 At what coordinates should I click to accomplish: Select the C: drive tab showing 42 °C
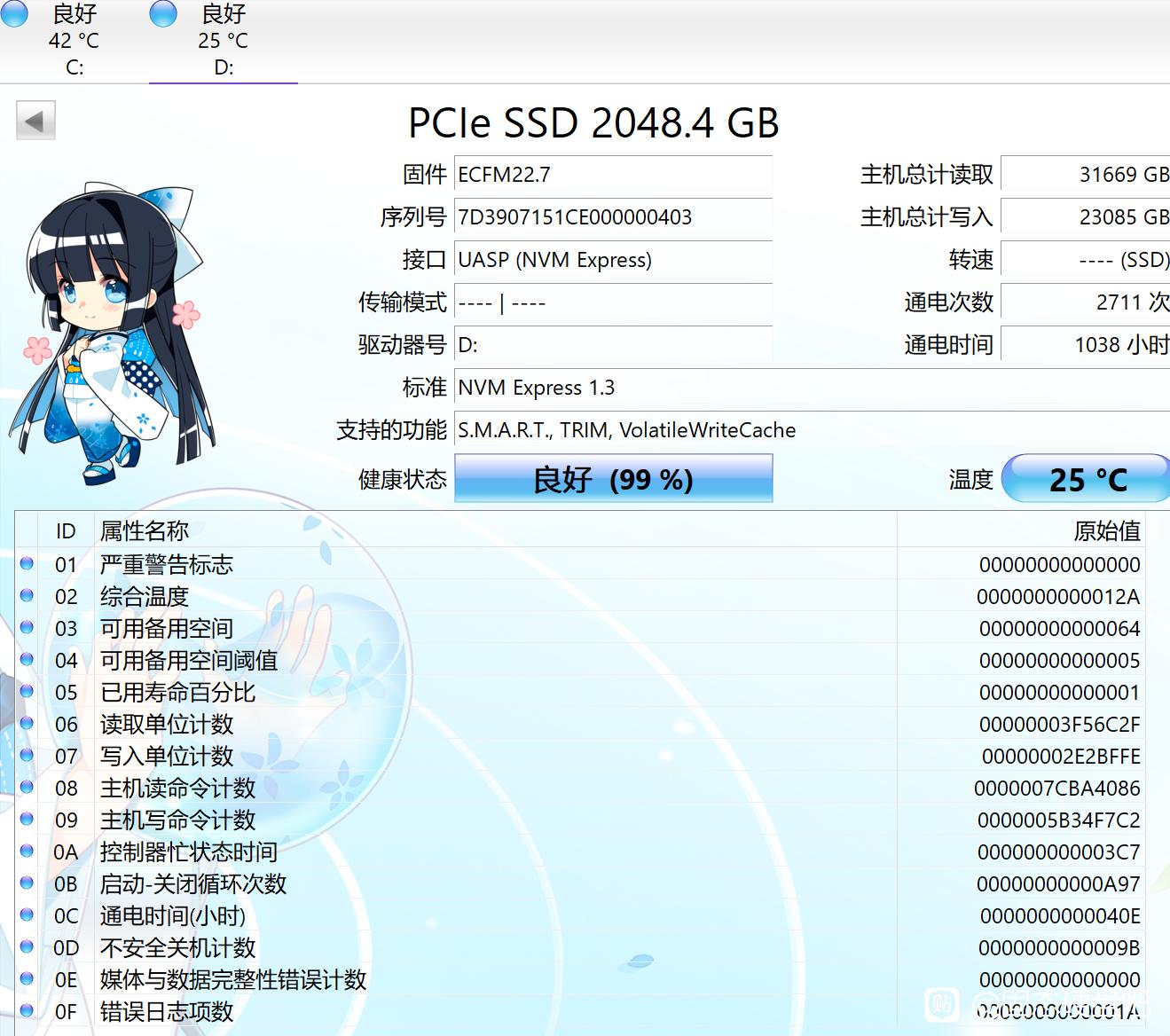tap(75, 41)
